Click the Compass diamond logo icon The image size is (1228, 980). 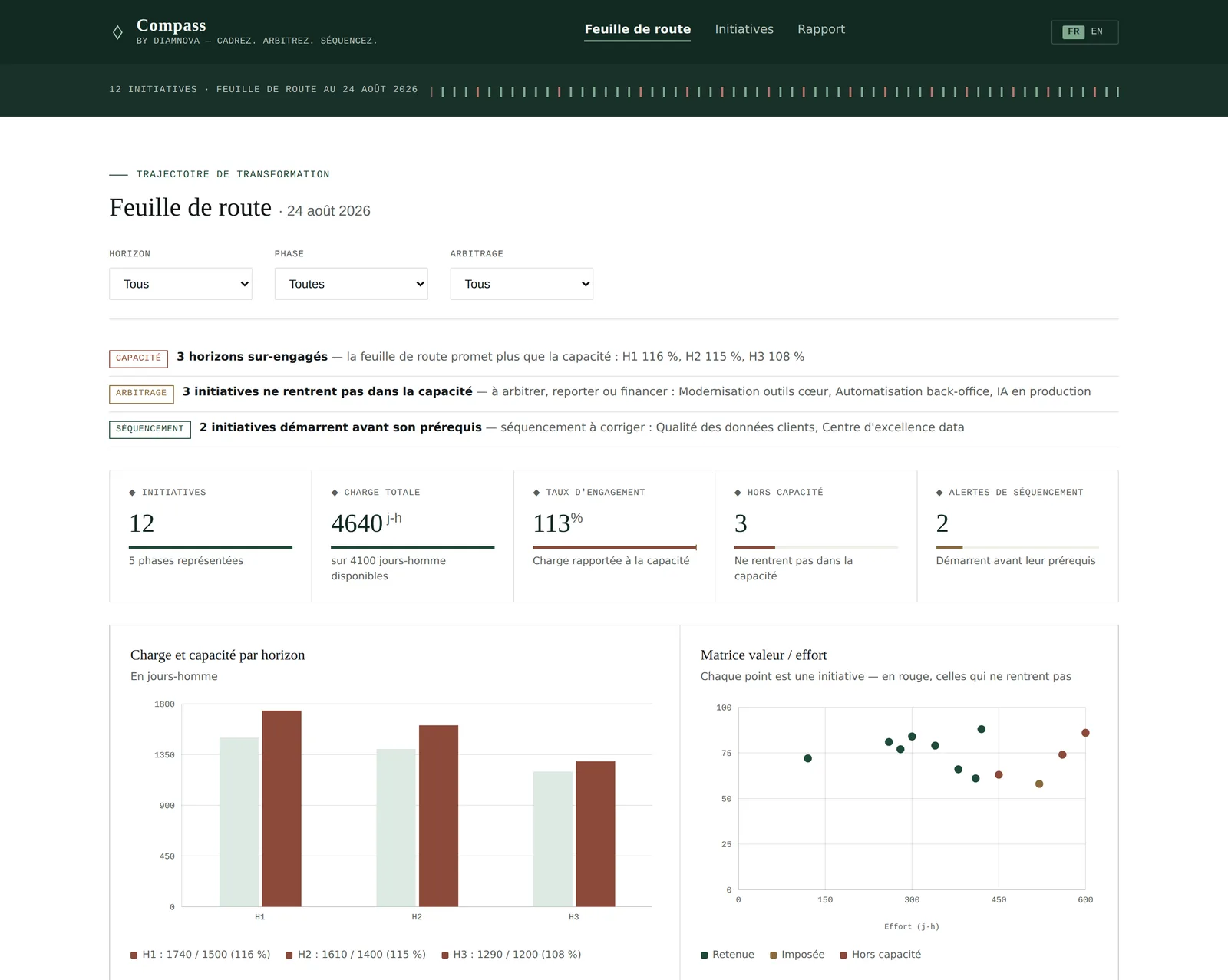click(x=117, y=32)
